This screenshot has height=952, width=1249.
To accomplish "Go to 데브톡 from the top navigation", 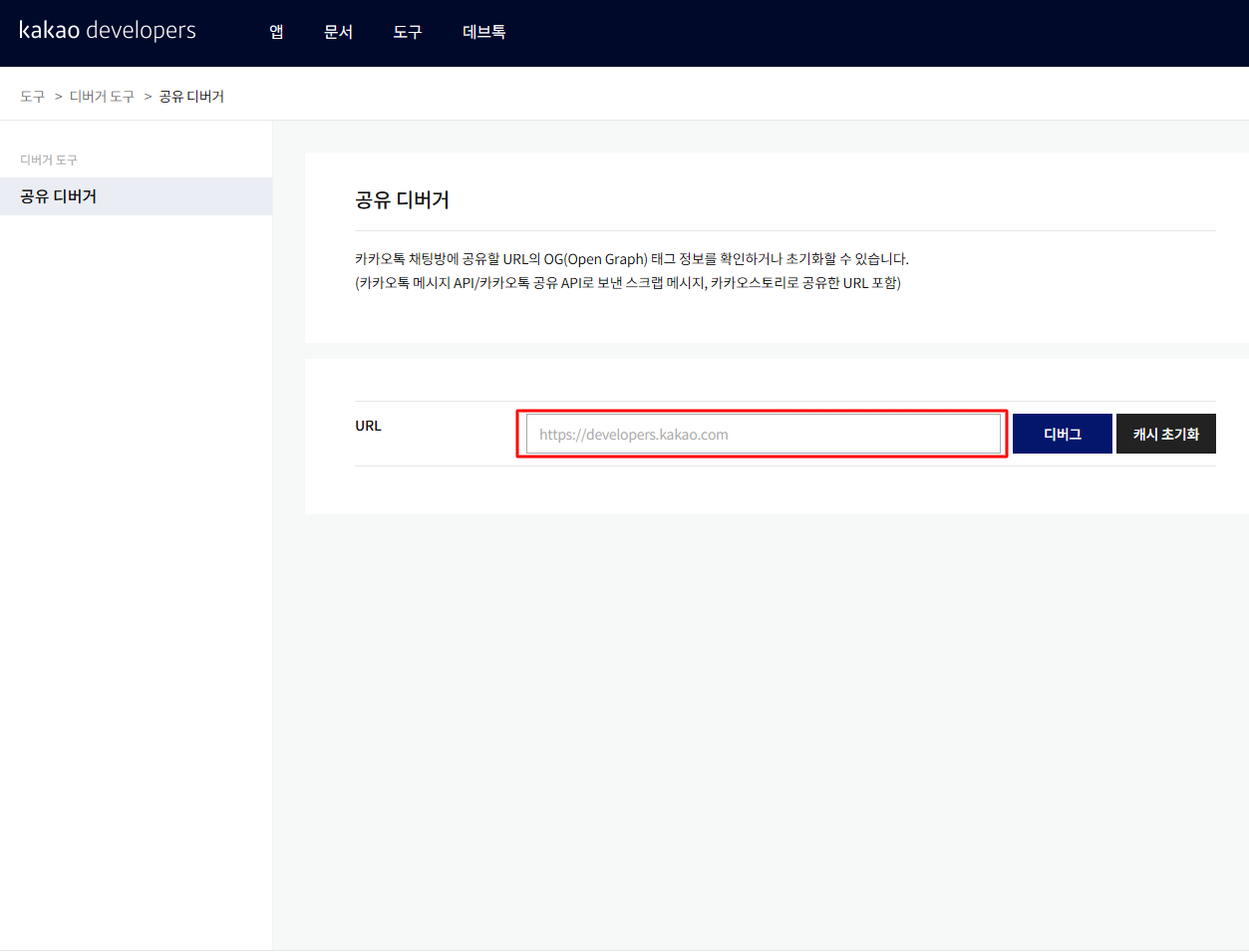I will pyautogui.click(x=483, y=32).
